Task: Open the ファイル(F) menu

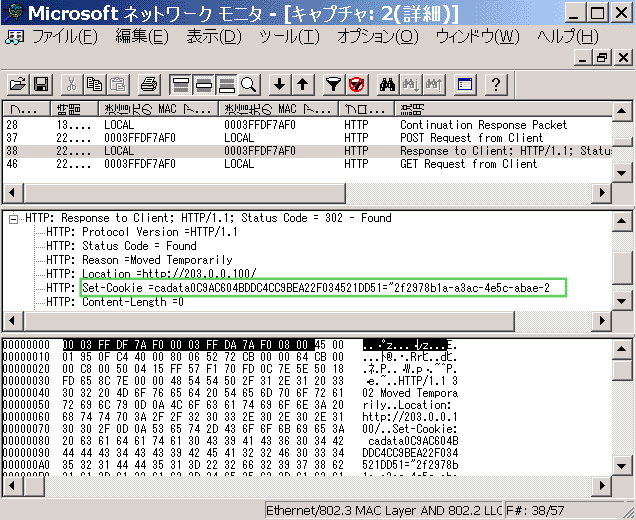Action: point(65,37)
